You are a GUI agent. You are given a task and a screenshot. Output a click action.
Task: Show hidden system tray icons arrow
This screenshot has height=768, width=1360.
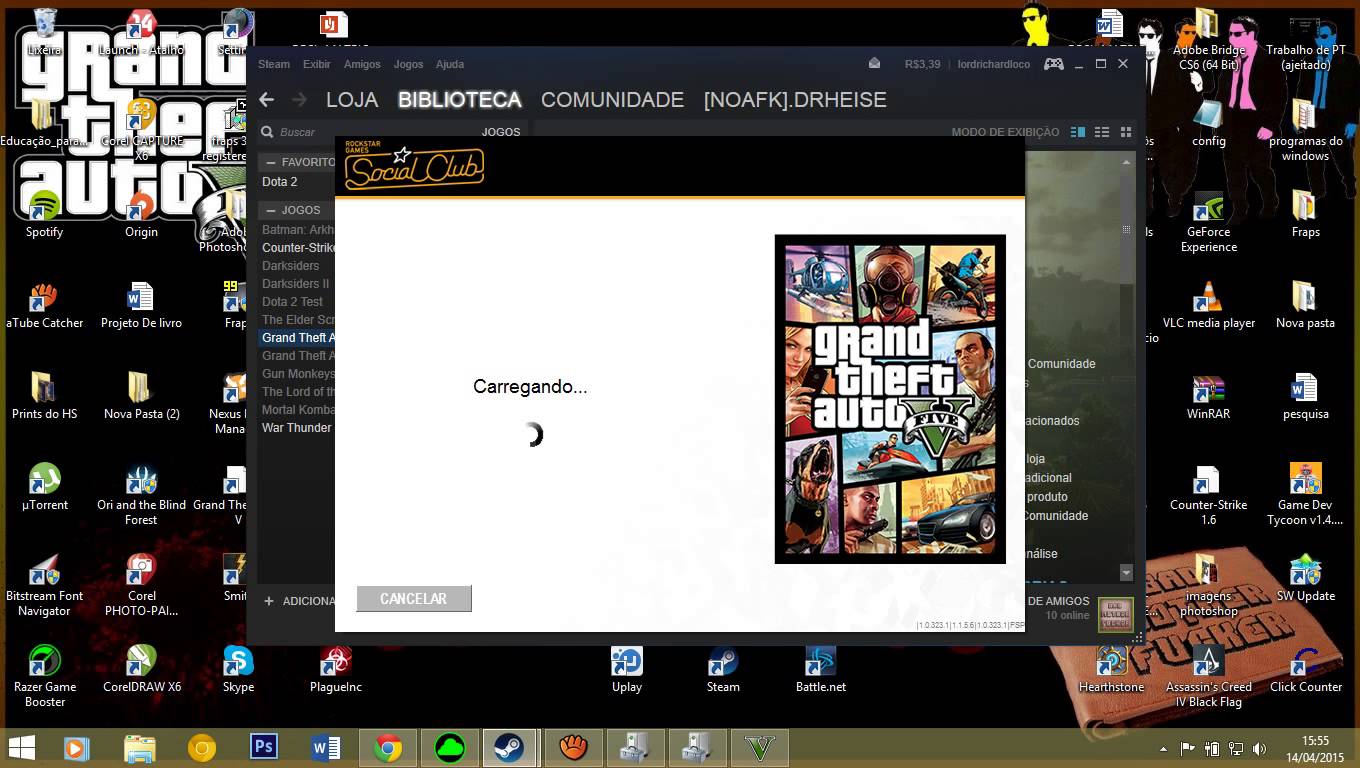pos(1163,749)
